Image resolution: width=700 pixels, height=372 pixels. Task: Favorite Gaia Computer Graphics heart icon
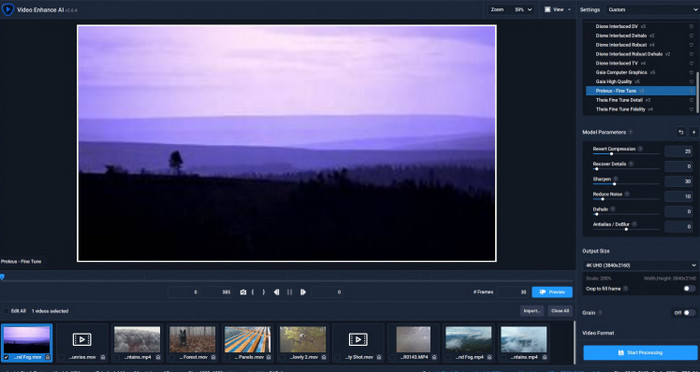tap(692, 72)
